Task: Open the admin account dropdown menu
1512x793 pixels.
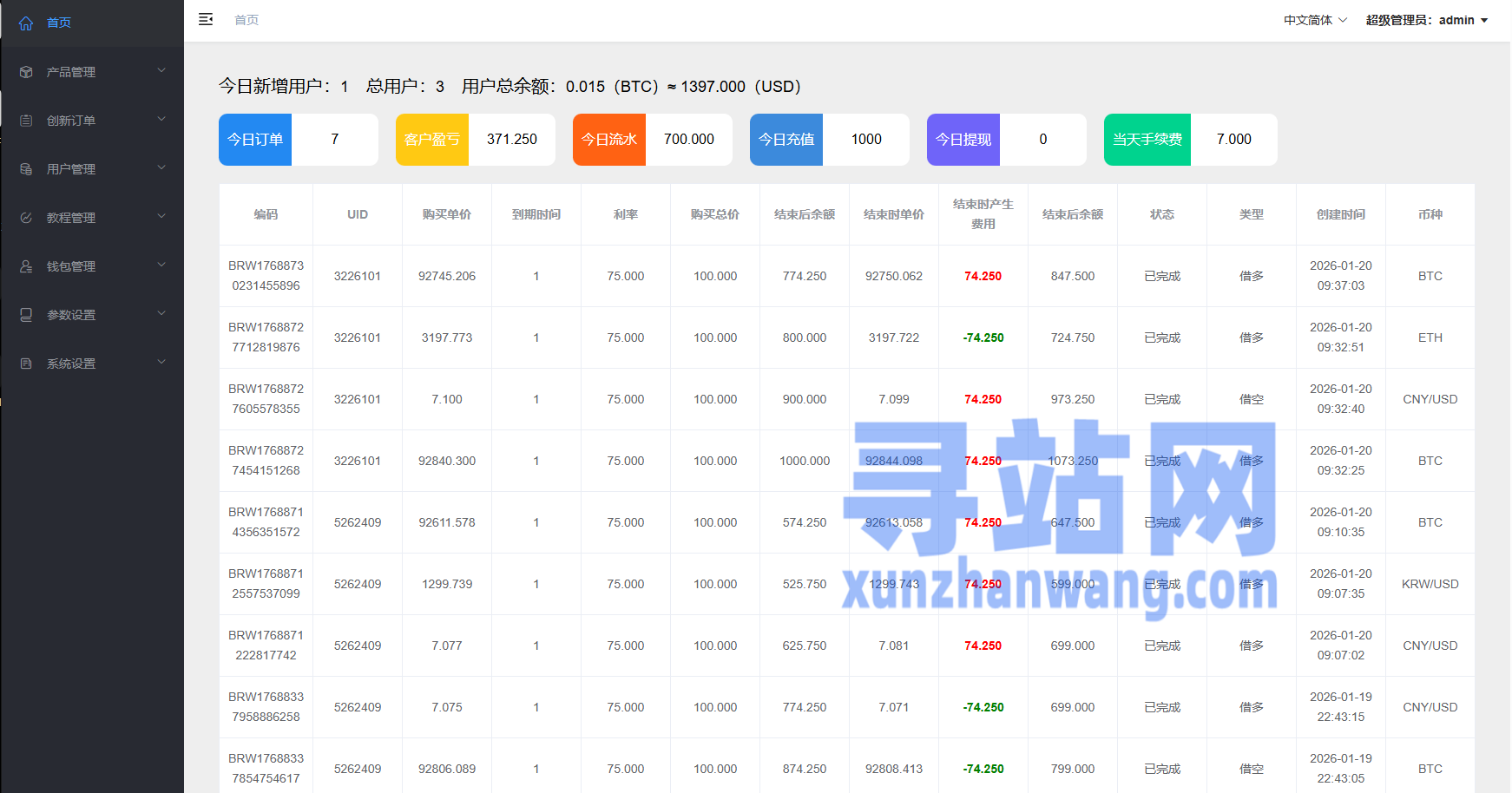Action: pos(1426,20)
